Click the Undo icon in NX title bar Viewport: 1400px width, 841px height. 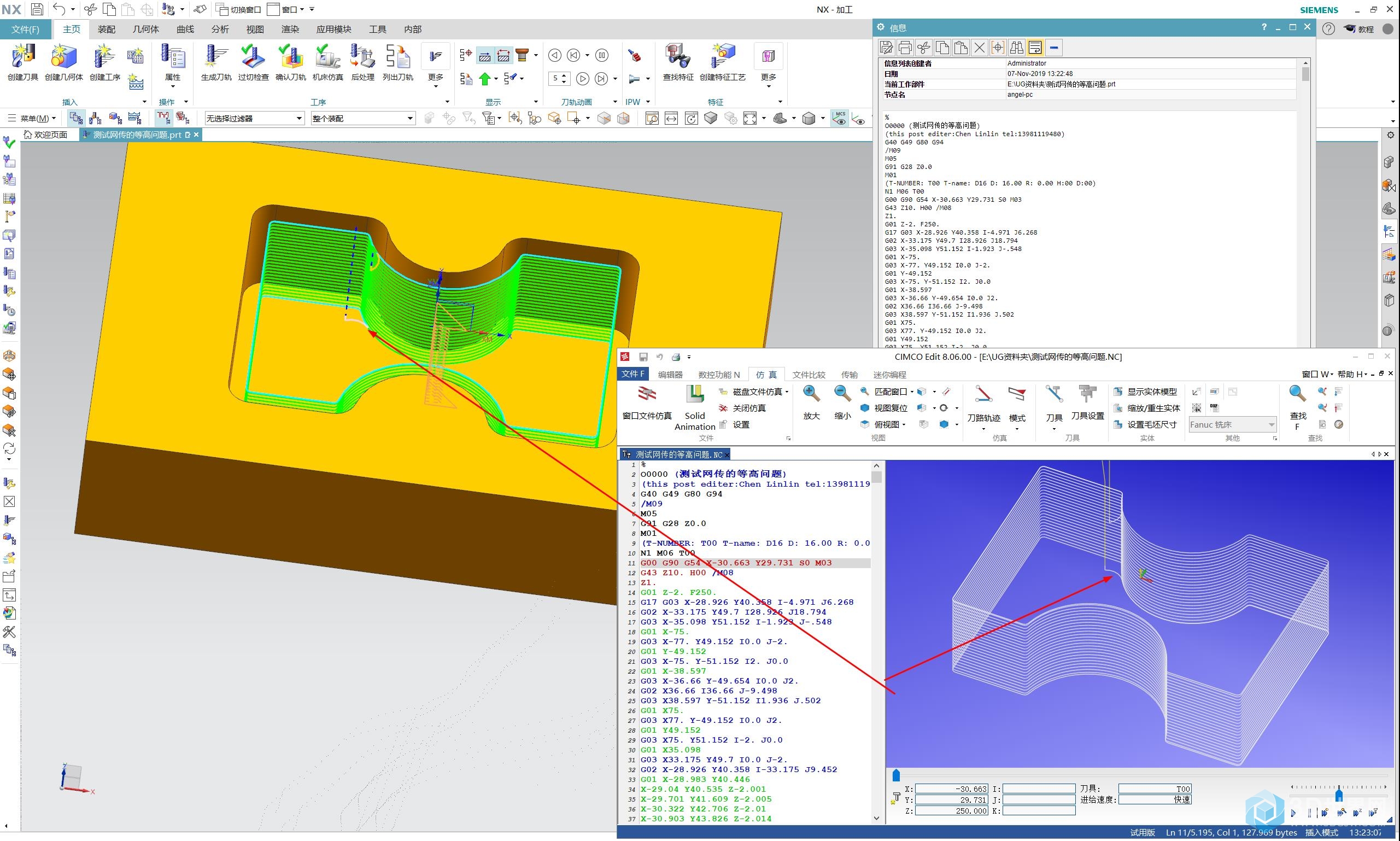(59, 9)
